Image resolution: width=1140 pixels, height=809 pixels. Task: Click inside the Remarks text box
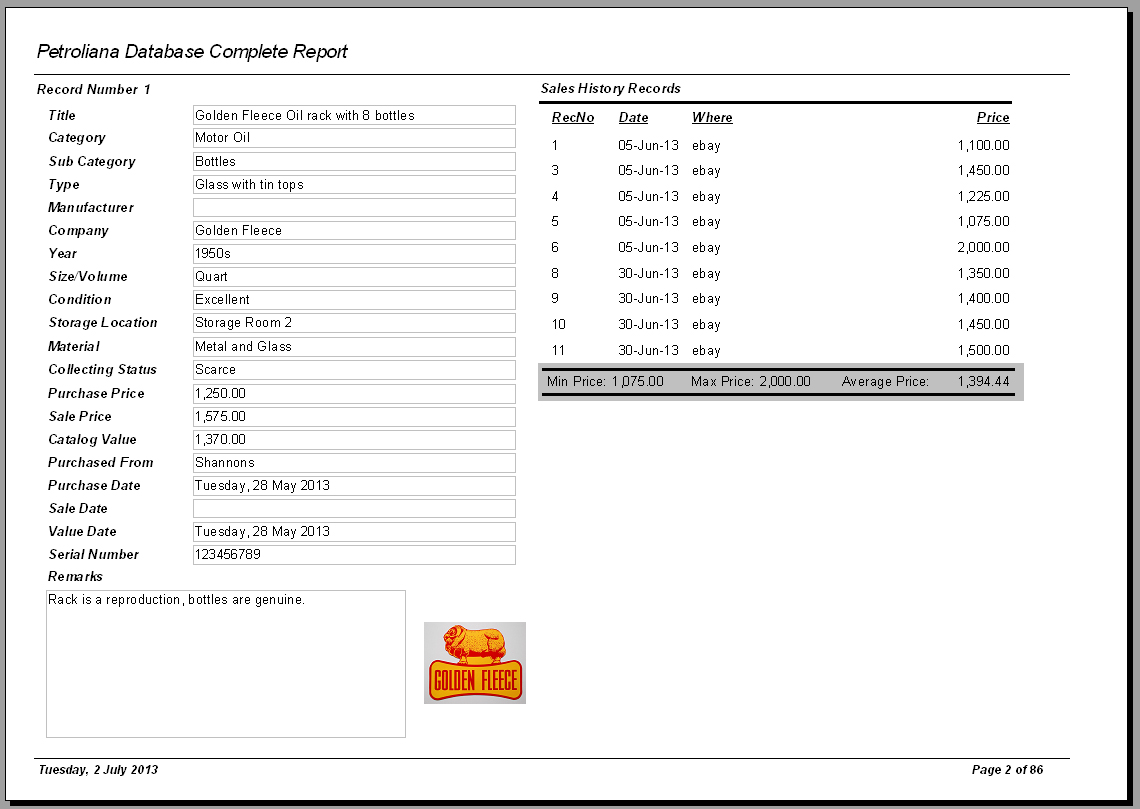[x=226, y=664]
